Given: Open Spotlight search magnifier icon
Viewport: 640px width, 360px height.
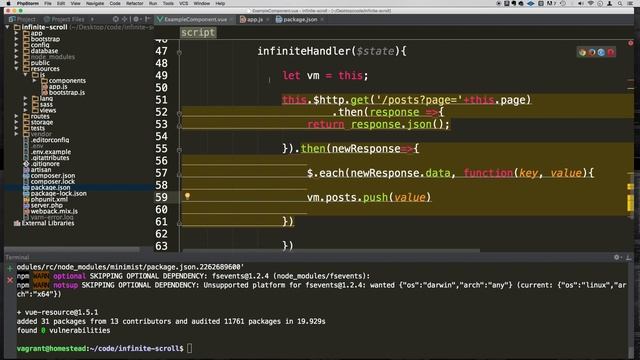Looking at the screenshot, I should 620,3.
